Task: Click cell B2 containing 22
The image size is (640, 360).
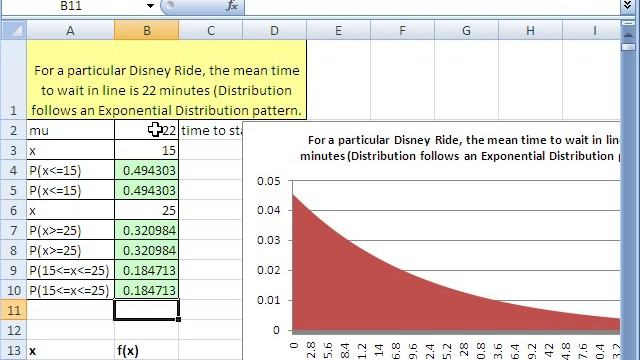Action: 147,130
